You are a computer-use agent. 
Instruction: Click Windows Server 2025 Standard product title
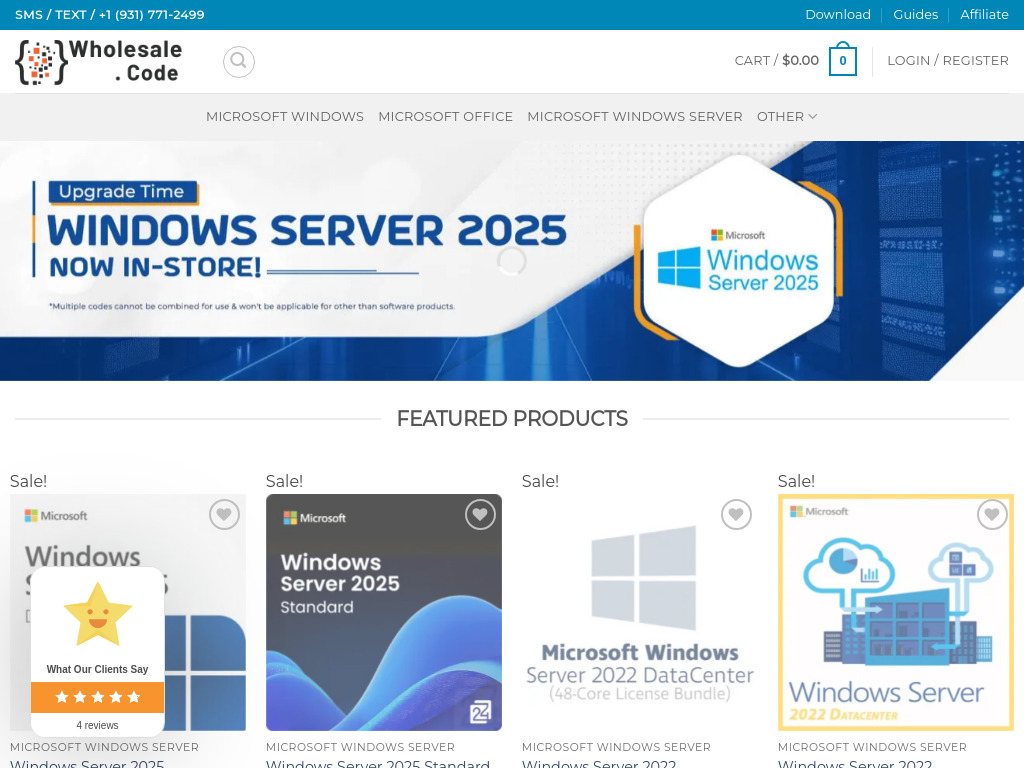pyautogui.click(x=377, y=763)
